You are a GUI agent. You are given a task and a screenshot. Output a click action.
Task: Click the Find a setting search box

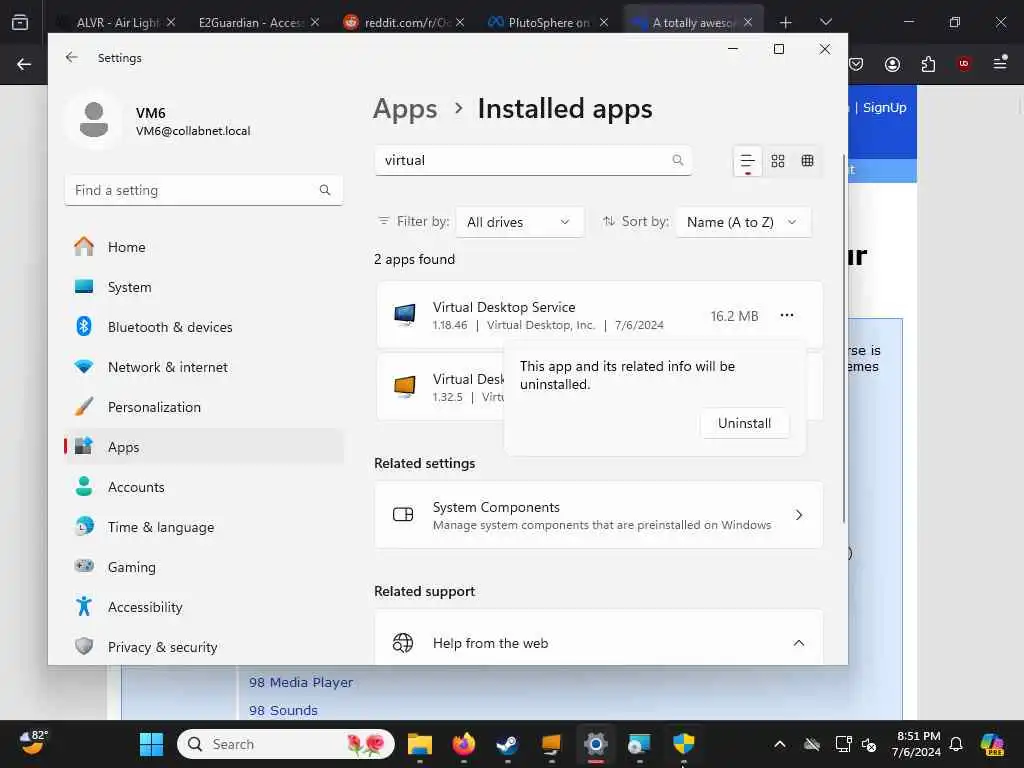click(x=204, y=190)
